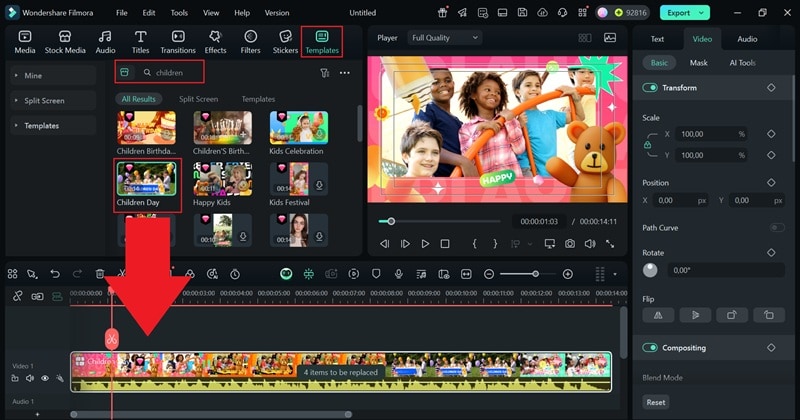Hide Video 1 track with eye icon
800x420 pixels.
[45, 378]
